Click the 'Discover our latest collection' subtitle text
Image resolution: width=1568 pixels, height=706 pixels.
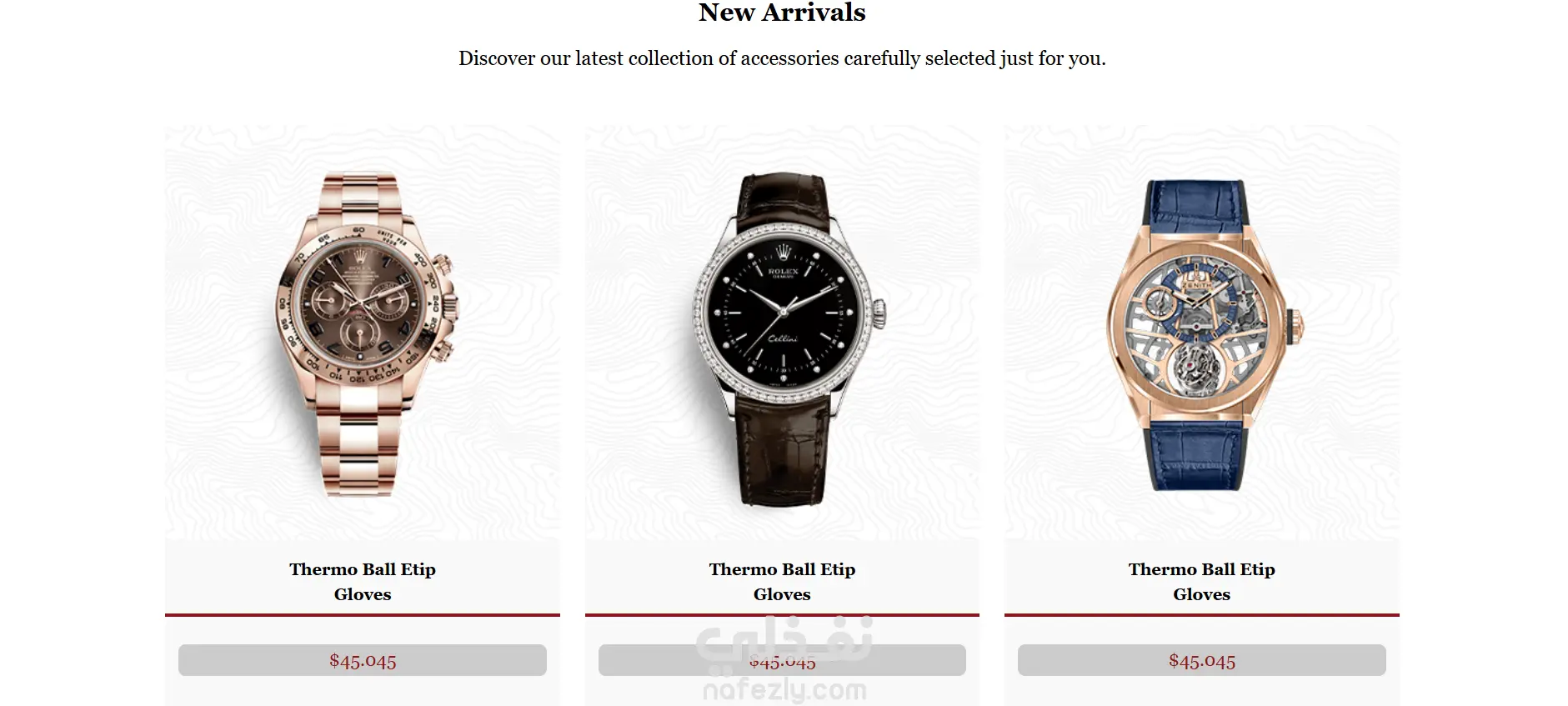coord(782,58)
